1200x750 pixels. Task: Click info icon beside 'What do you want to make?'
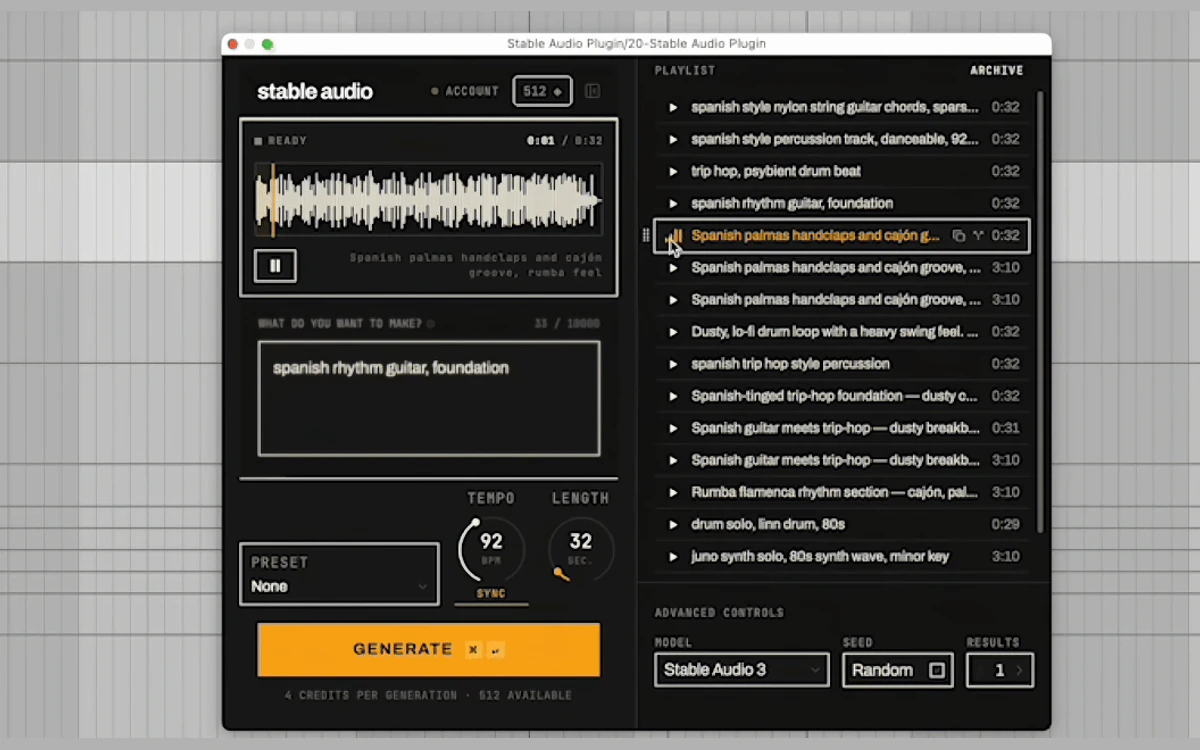(x=431, y=324)
